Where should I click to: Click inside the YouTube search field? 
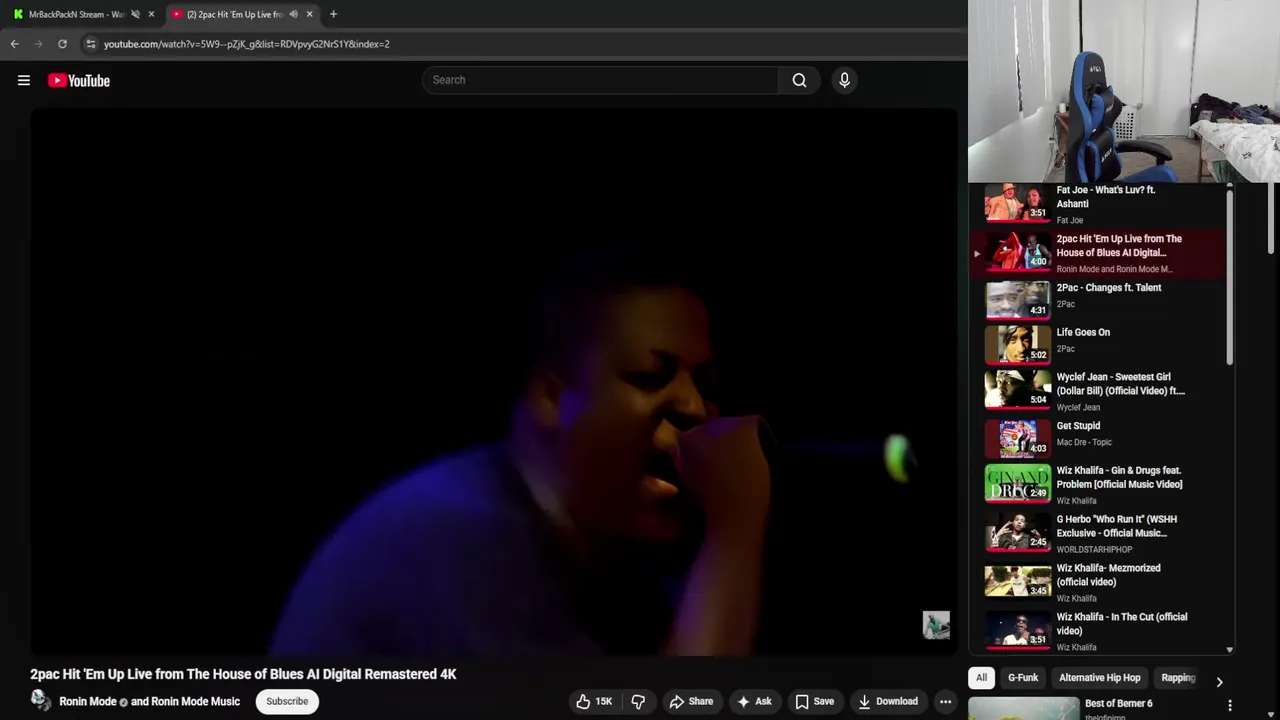[600, 80]
